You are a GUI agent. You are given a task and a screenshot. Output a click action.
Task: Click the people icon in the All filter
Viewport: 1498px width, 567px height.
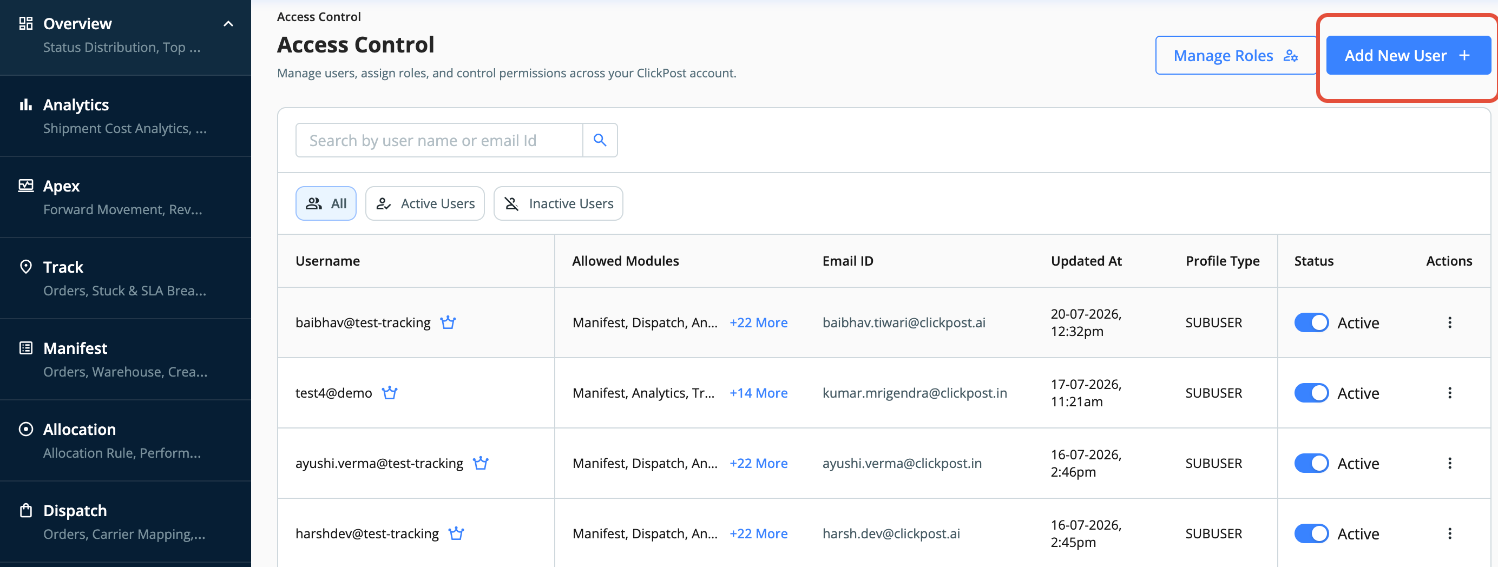(314, 203)
